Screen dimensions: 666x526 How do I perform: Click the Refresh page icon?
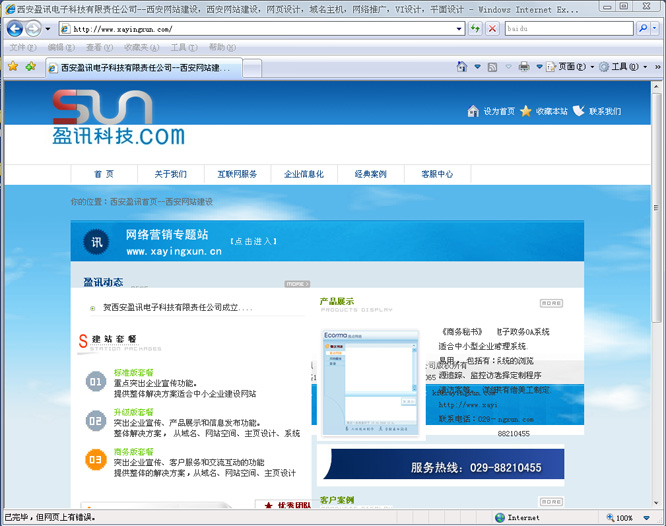[x=475, y=29]
